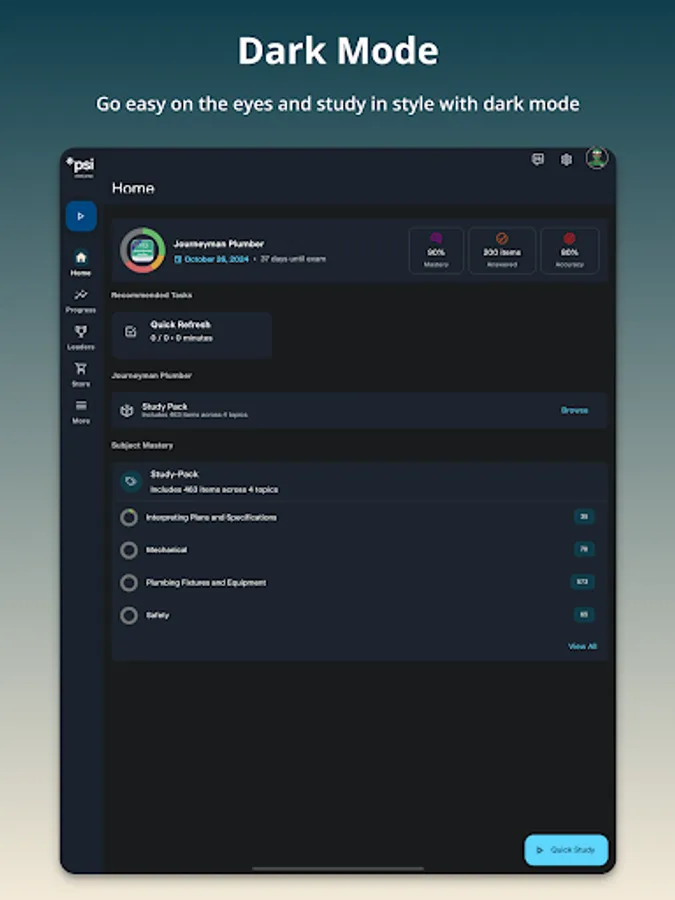
Task: Open the items Answered stat card
Action: coord(502,251)
